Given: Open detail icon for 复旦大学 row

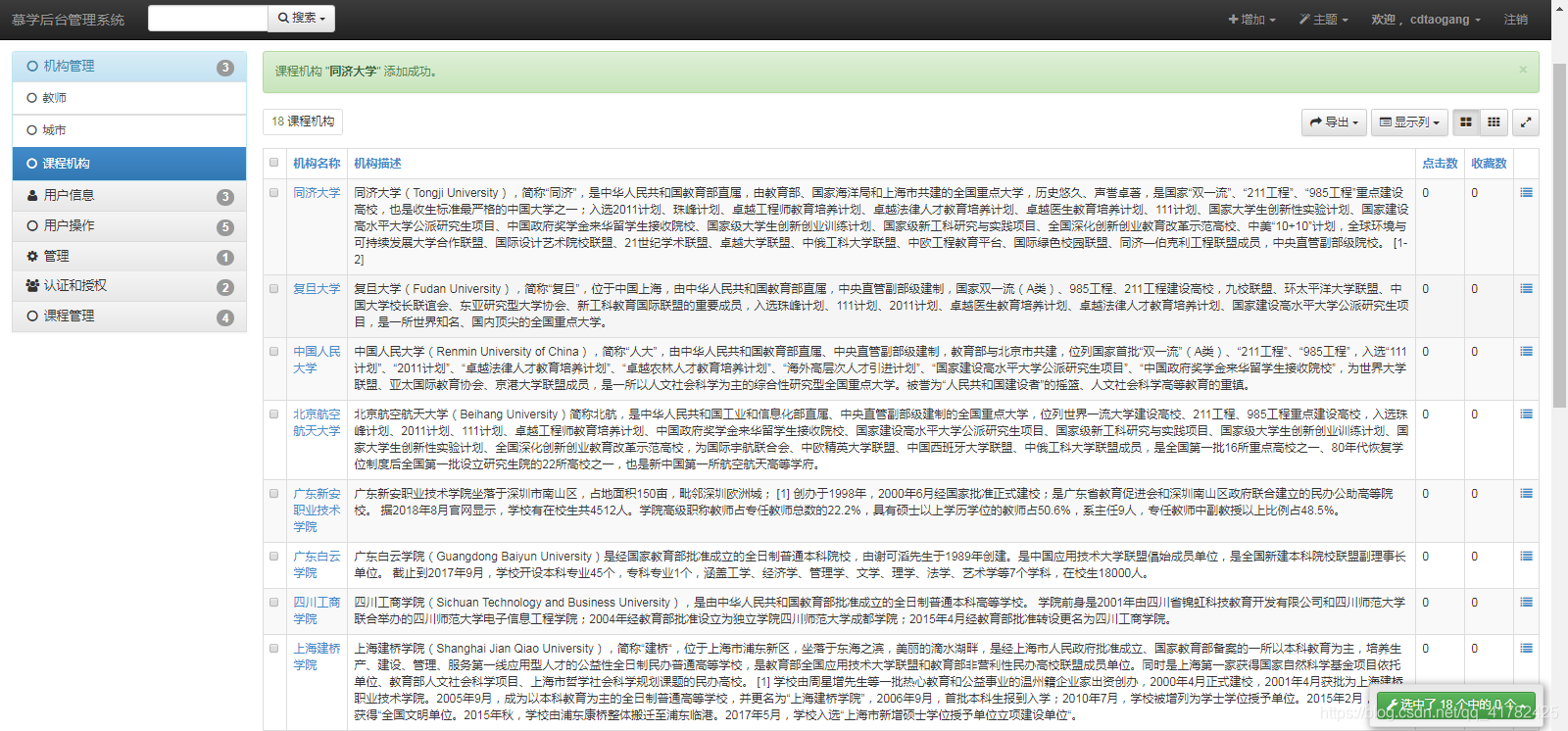Looking at the screenshot, I should coord(1526,289).
